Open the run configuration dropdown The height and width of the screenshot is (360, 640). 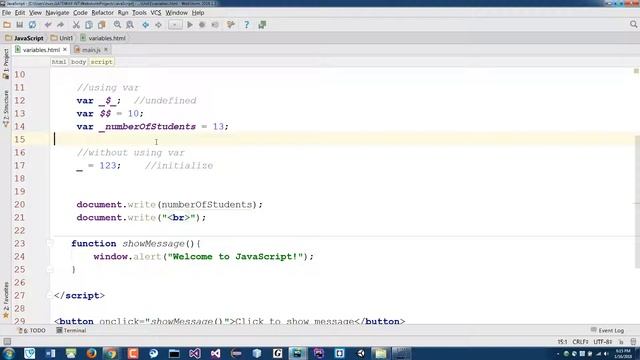[175, 25]
